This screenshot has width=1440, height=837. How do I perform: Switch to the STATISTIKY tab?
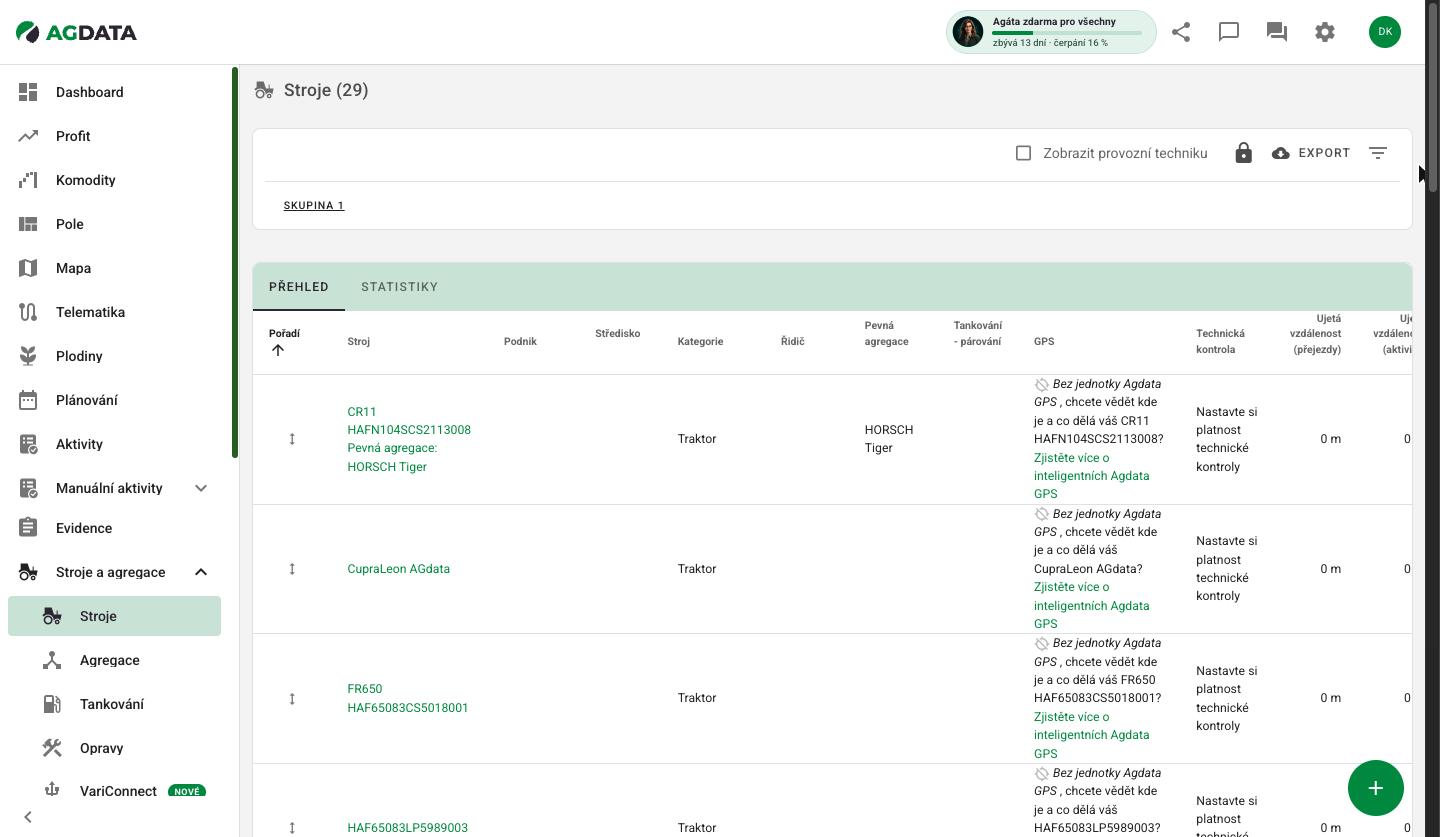[400, 287]
